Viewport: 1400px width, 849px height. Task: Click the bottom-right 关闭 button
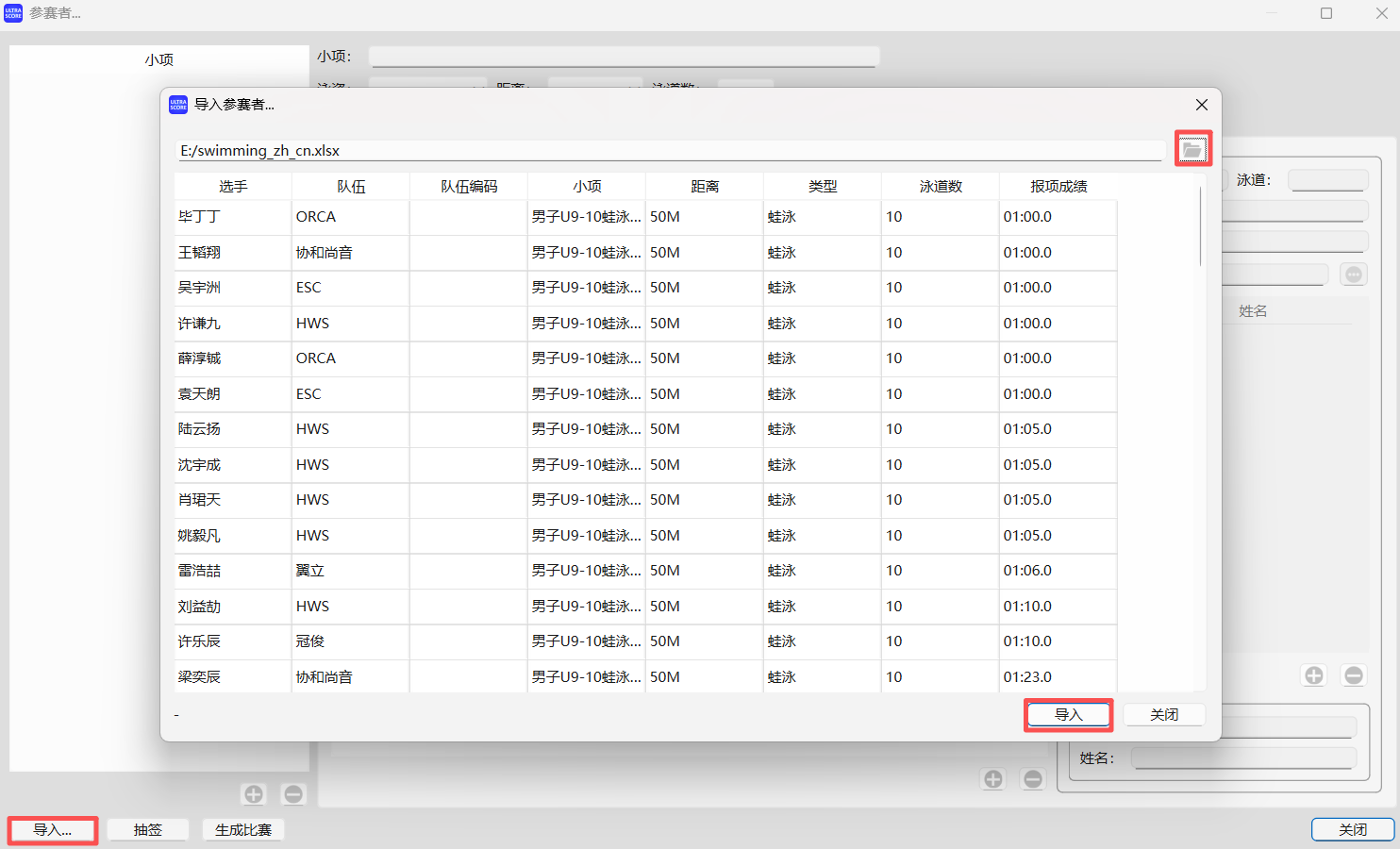[x=1353, y=829]
